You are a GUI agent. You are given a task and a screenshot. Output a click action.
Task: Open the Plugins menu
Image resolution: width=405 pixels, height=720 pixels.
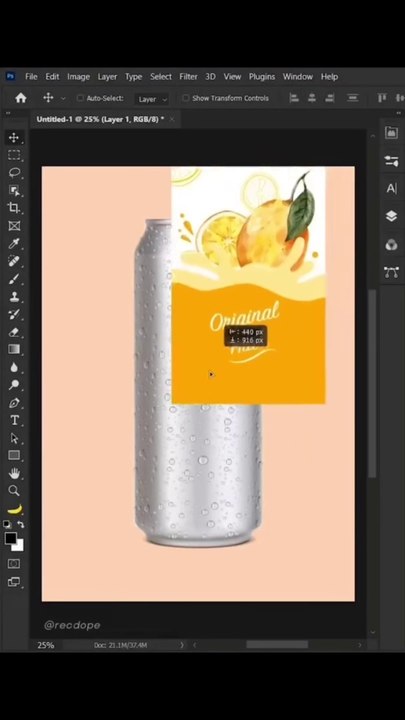[262, 77]
